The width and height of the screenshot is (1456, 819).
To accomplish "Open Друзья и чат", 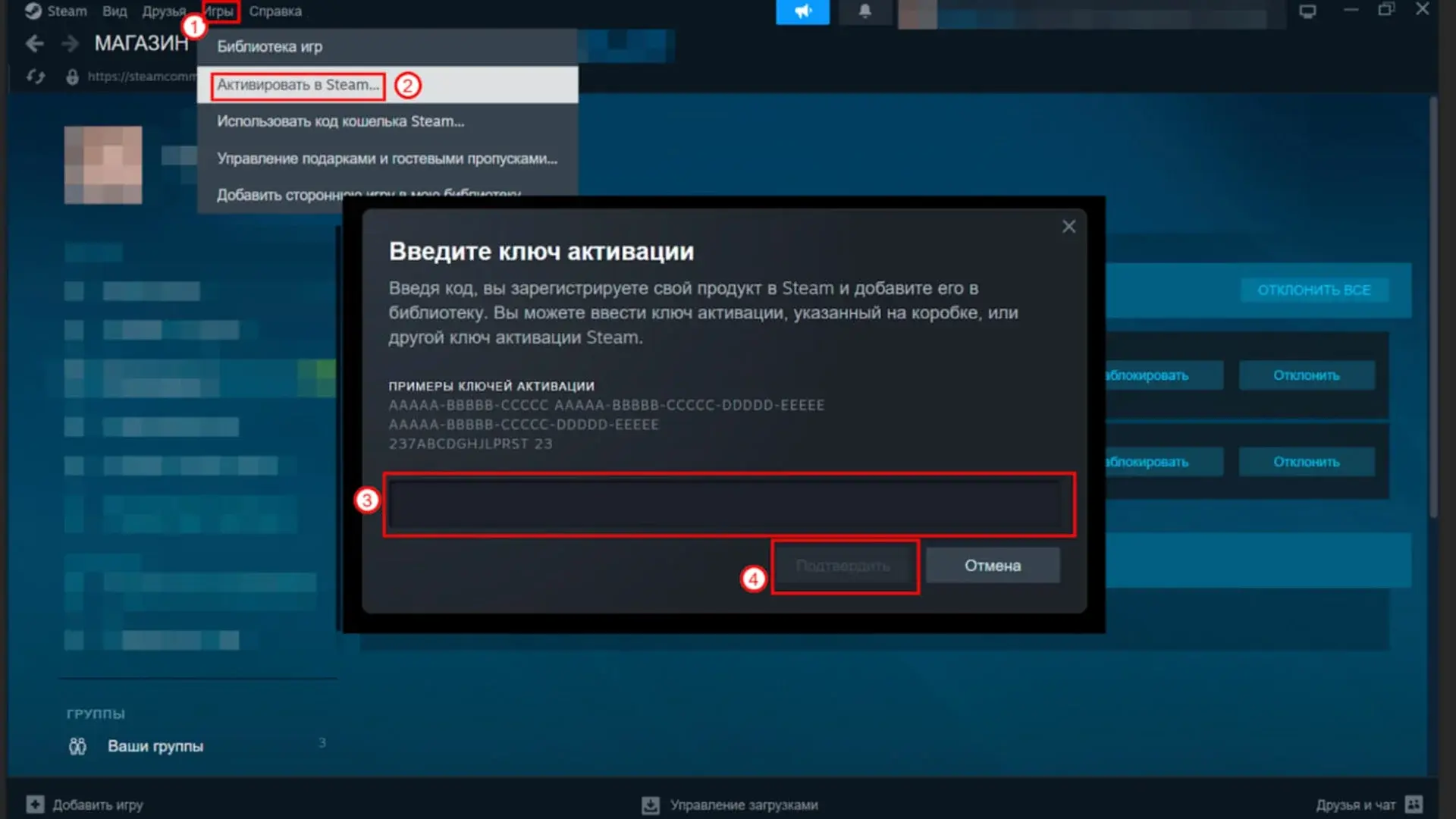I will point(1355,805).
